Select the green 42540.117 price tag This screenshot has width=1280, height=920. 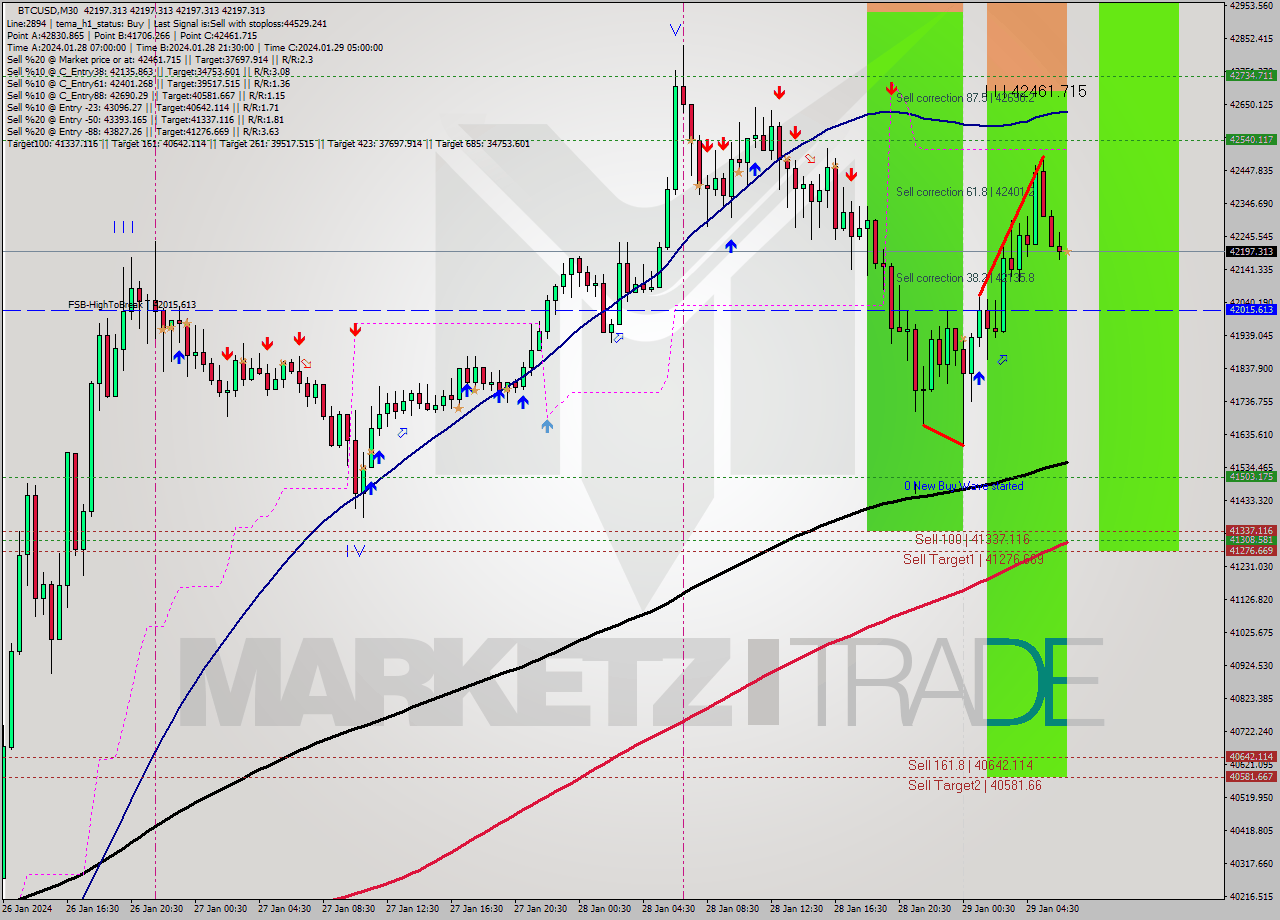(1250, 139)
